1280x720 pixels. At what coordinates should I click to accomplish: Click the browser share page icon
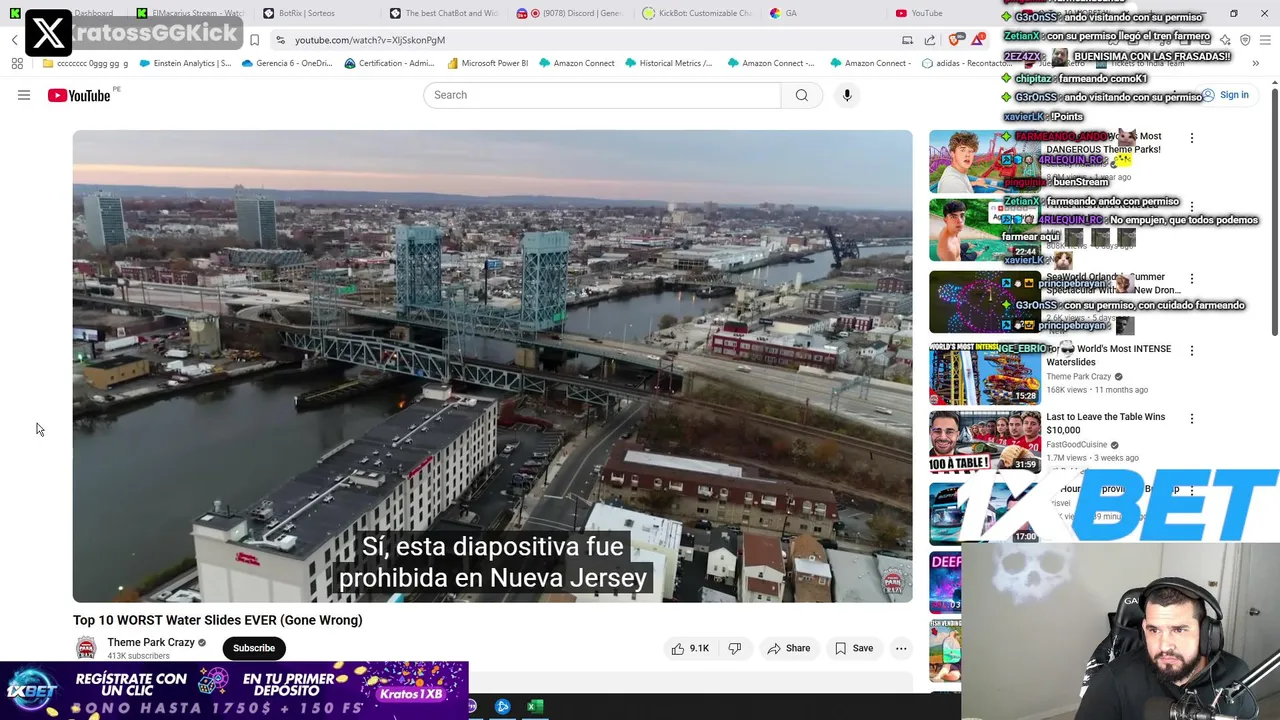click(930, 40)
